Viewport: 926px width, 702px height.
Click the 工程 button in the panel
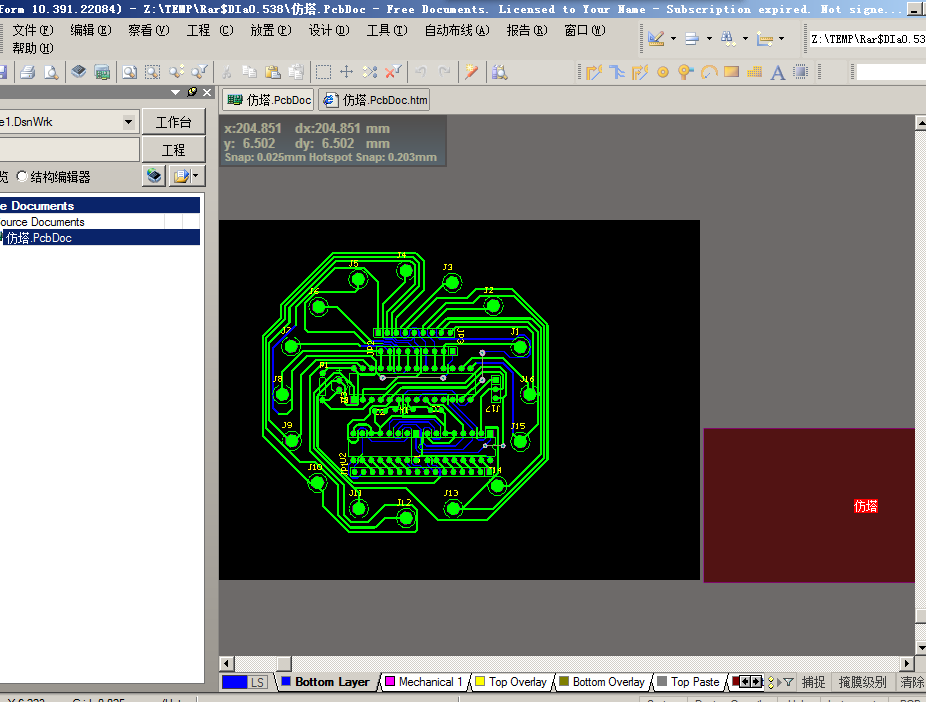[x=174, y=150]
